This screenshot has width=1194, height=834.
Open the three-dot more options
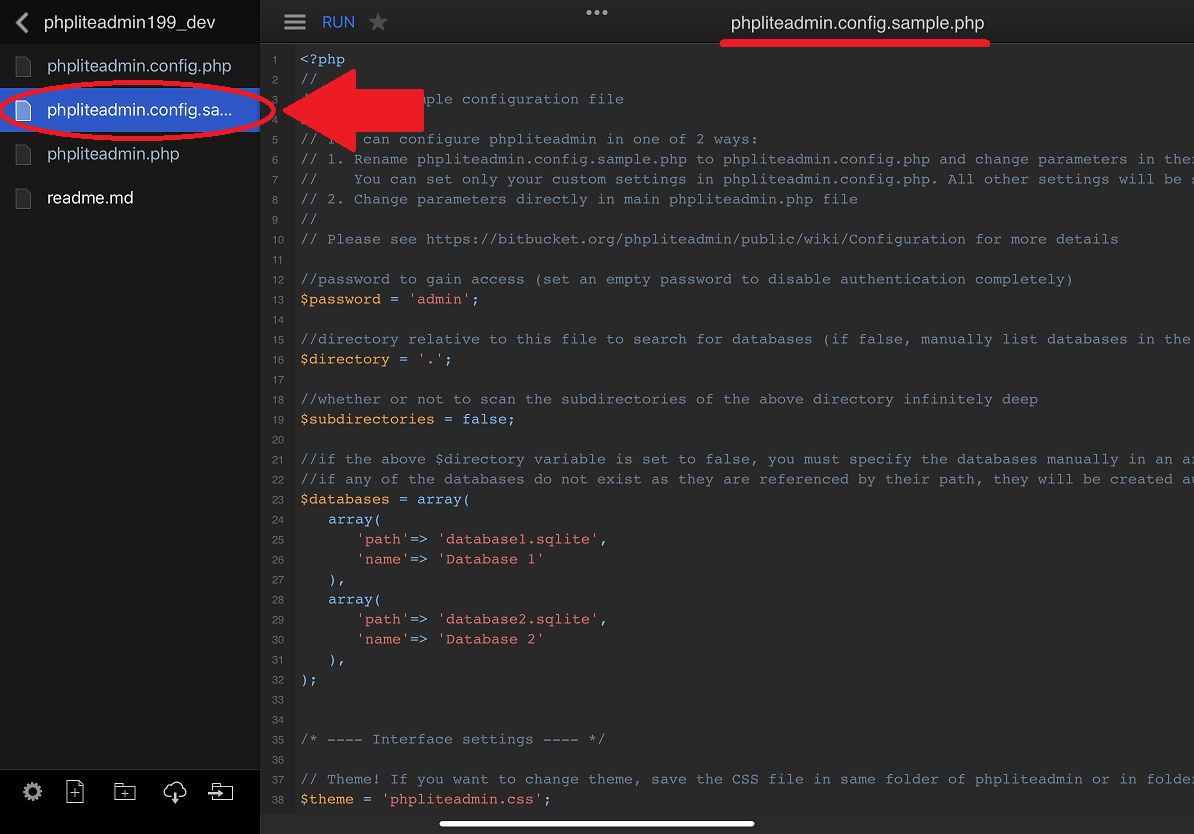click(x=597, y=12)
